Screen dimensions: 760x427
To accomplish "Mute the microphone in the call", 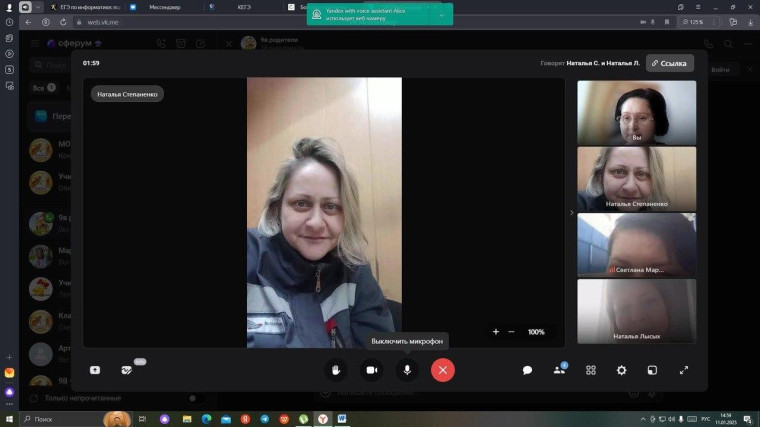I will pos(407,370).
